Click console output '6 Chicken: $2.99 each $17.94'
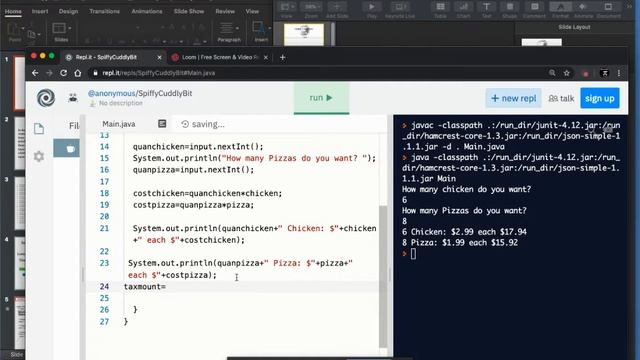The height and width of the screenshot is (360, 640). [x=464, y=232]
